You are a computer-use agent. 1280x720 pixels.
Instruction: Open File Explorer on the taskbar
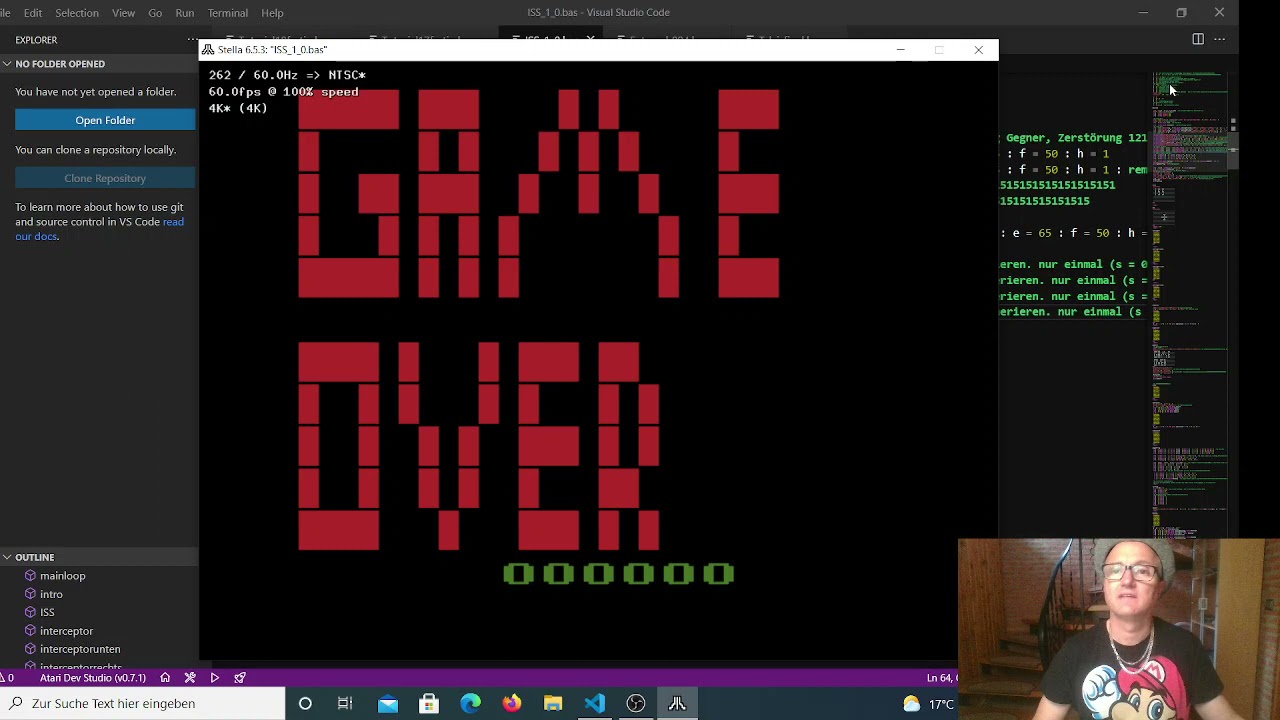coord(553,704)
